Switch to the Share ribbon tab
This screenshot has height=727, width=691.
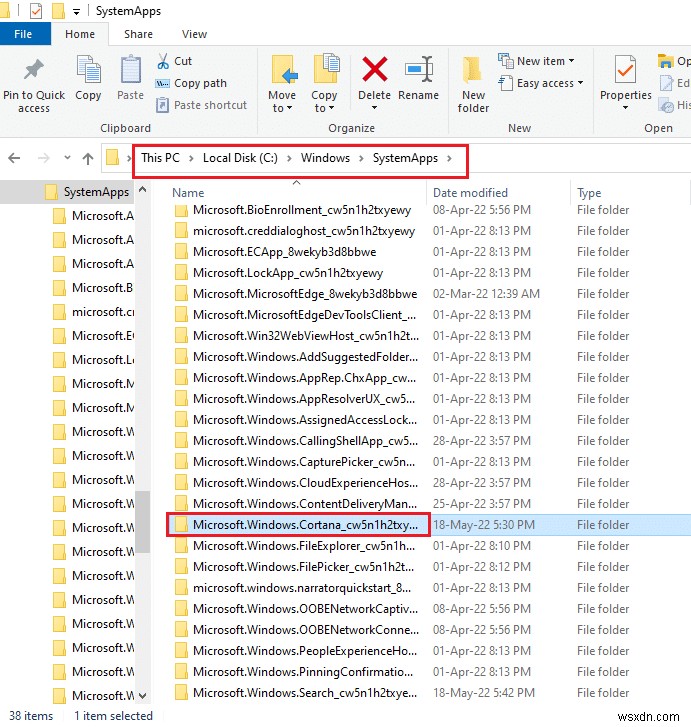point(138,34)
